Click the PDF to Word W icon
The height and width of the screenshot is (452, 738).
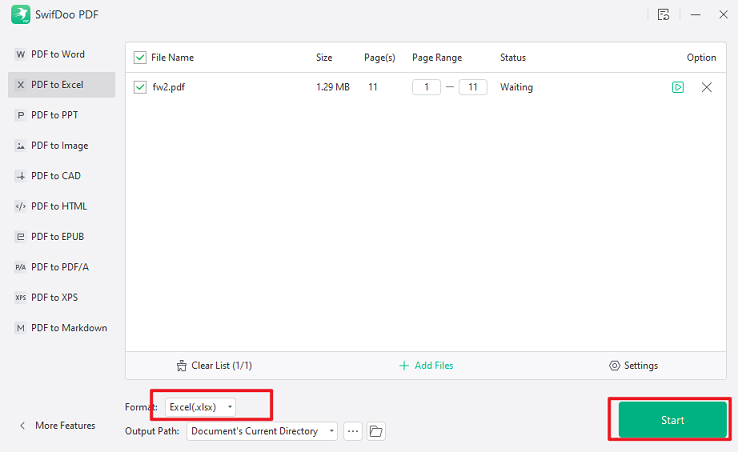pos(20,55)
